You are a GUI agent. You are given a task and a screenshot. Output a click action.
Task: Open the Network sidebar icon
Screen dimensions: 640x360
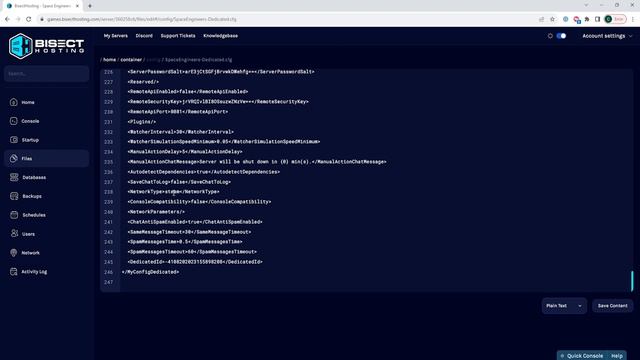14,253
